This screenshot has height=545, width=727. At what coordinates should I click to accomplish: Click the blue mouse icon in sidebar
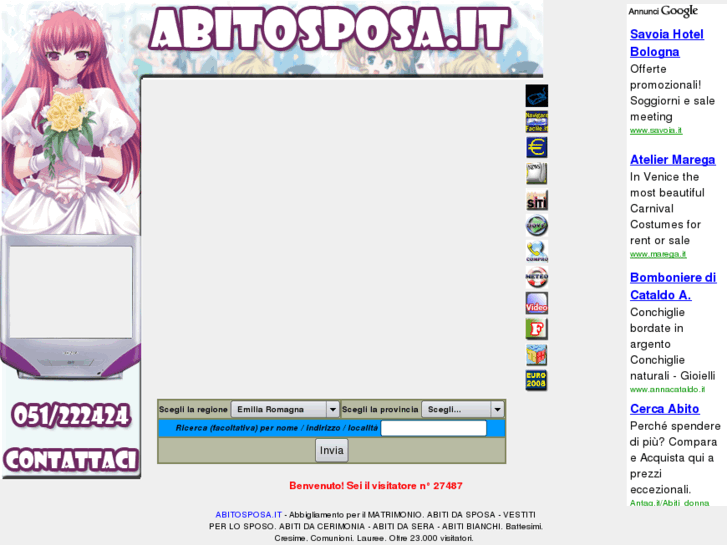[x=536, y=96]
